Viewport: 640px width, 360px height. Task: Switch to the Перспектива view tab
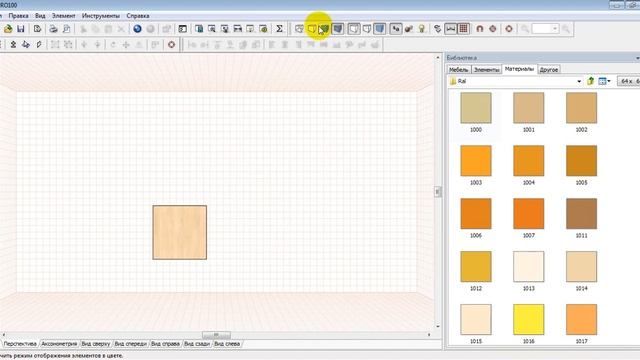[20, 344]
